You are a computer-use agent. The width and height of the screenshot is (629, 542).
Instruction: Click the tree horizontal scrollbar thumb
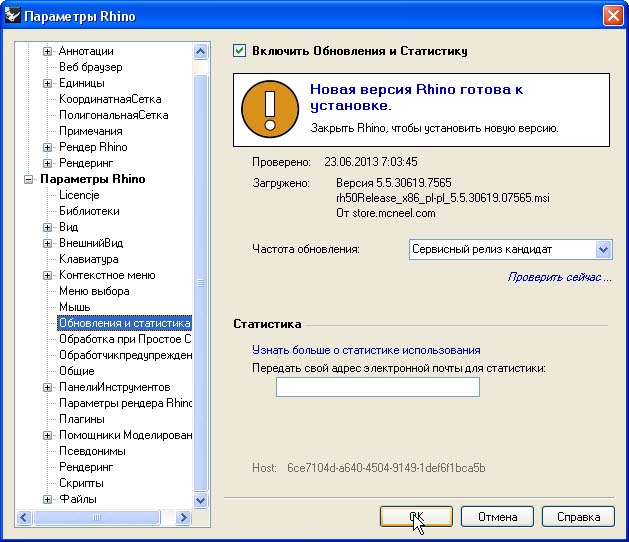97,517
